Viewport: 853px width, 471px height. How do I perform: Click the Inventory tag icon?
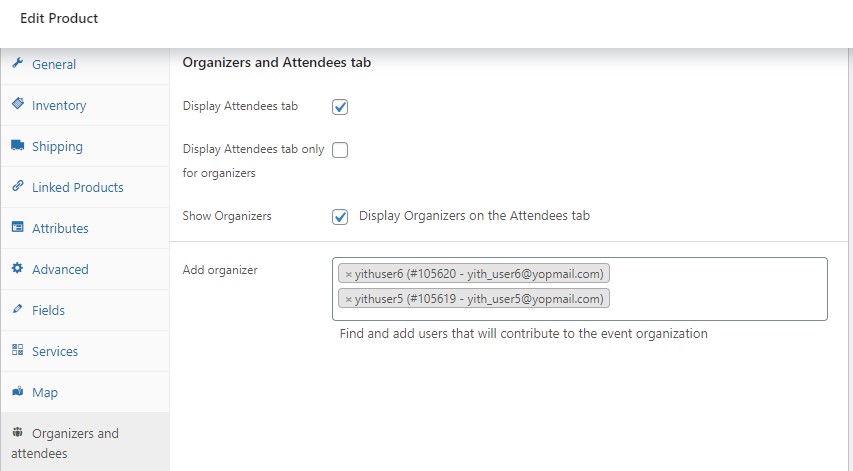[17, 105]
